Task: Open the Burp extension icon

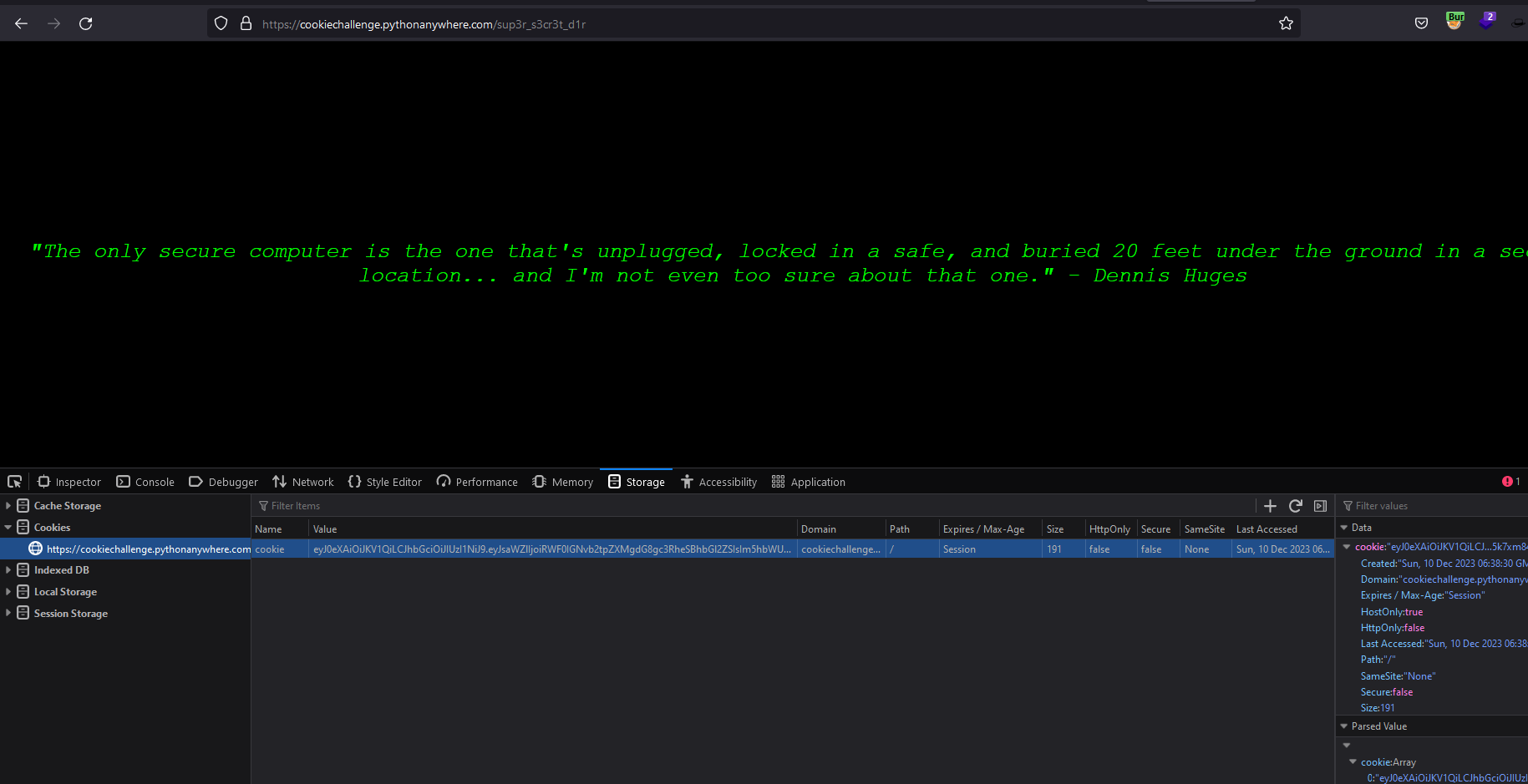Action: click(x=1454, y=22)
